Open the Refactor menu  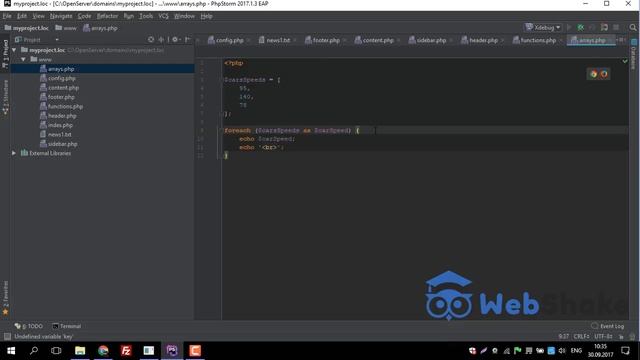107,16
